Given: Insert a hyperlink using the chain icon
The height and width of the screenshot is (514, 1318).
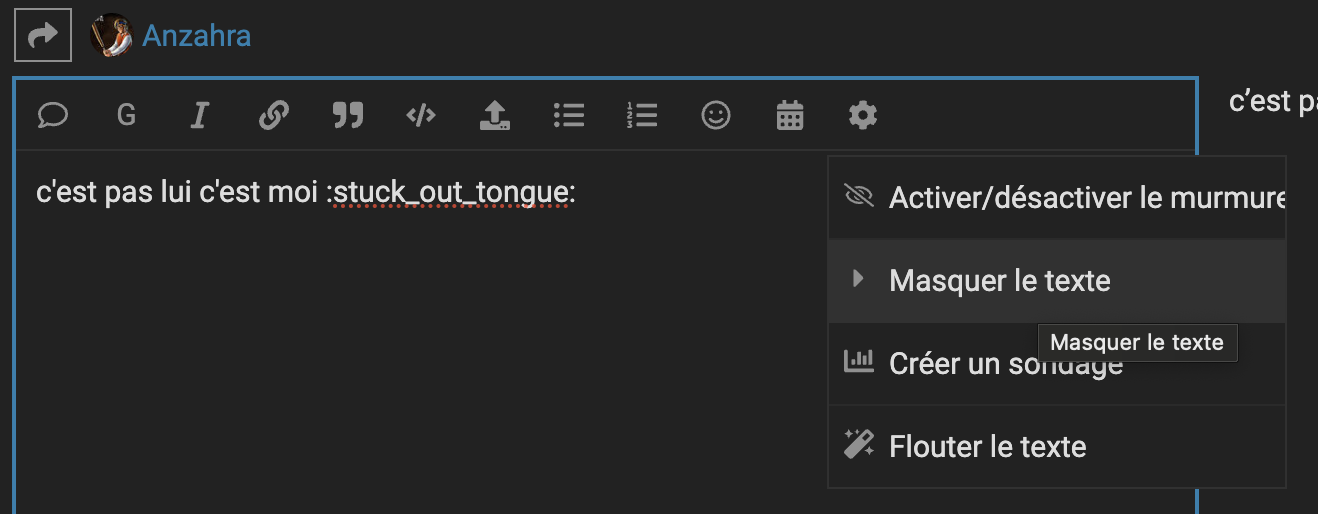Looking at the screenshot, I should [x=273, y=116].
